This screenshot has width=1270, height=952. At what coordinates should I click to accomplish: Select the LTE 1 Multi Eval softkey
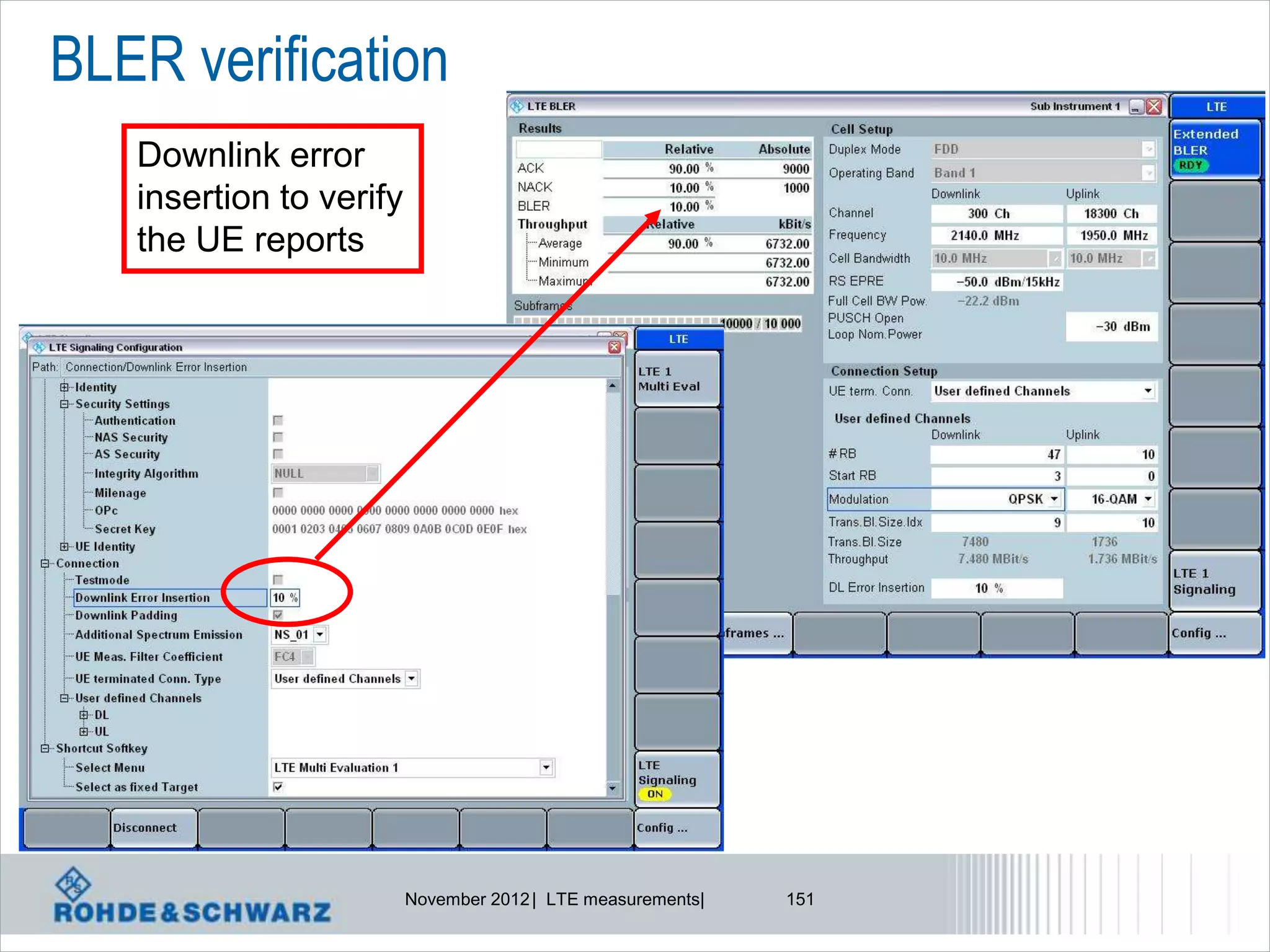[678, 379]
